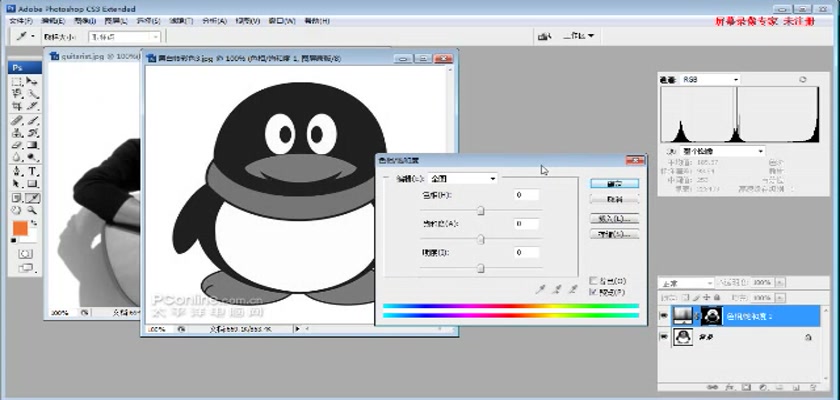This screenshot has width=840, height=400.
Task: Select the Gradient tool
Action: tap(32, 145)
